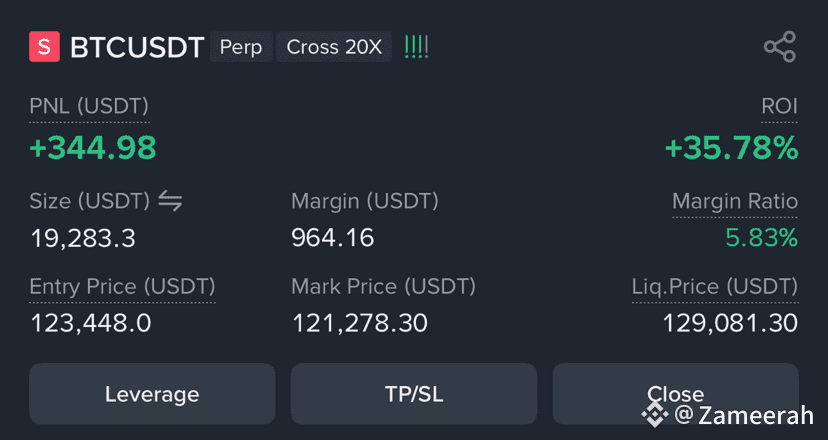Tap the share icon at top right
This screenshot has height=440, width=828.
(780, 47)
